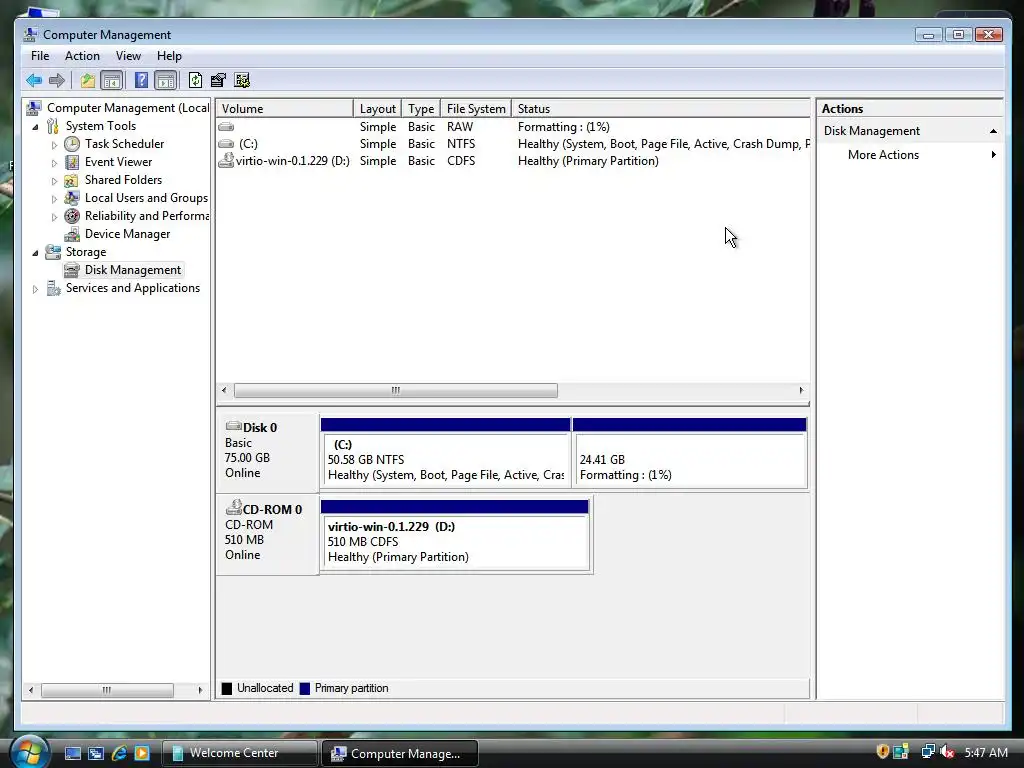Expand Local Users and Groups node arrow

(x=54, y=199)
